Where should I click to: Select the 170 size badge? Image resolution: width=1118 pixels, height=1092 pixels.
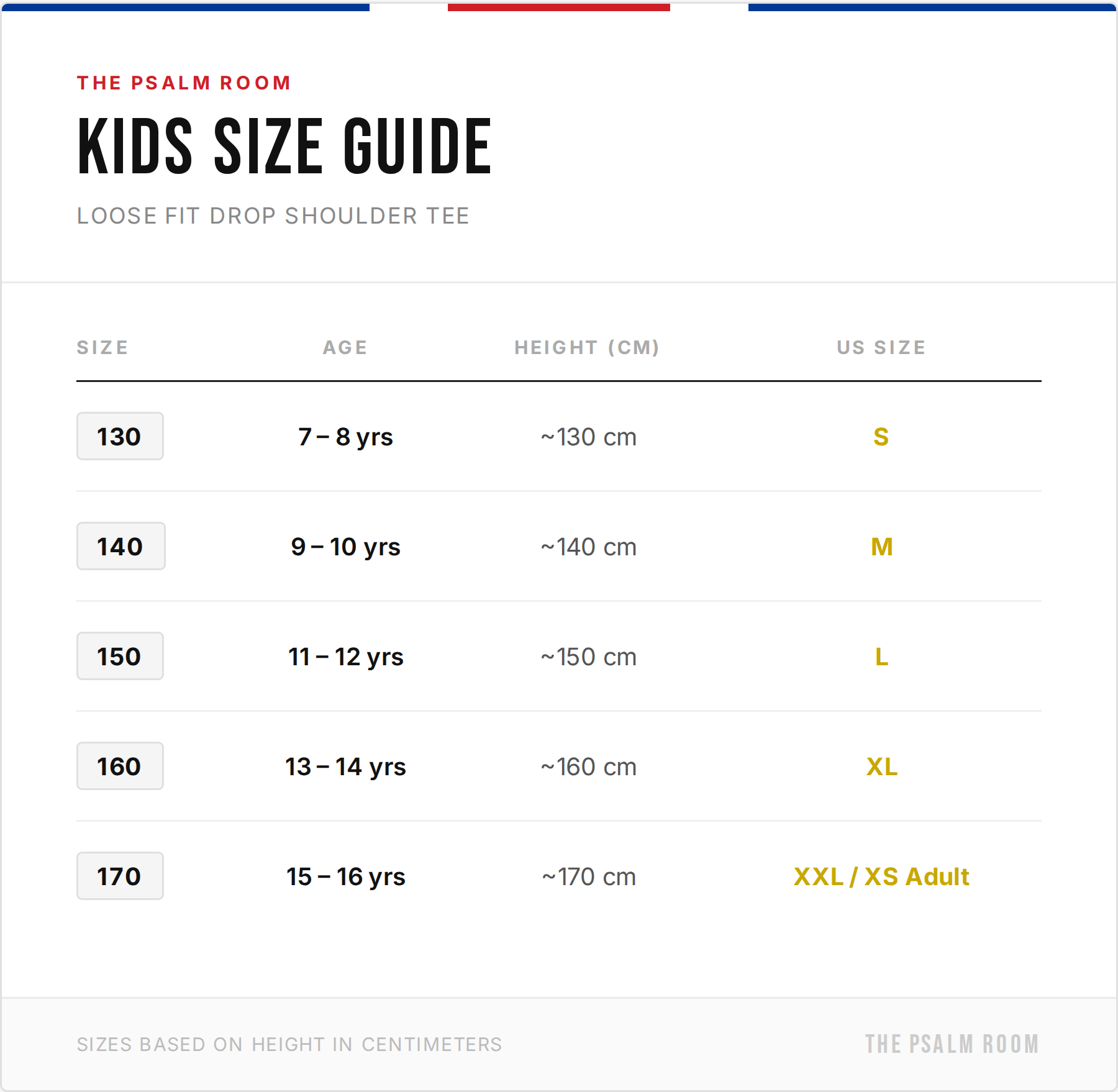coord(120,876)
